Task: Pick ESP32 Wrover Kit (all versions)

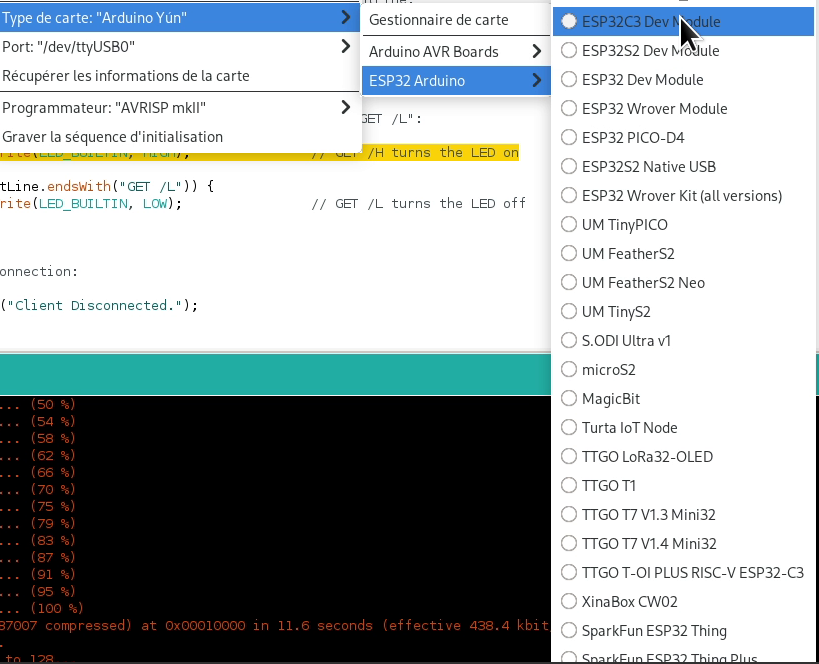Action: (x=683, y=195)
